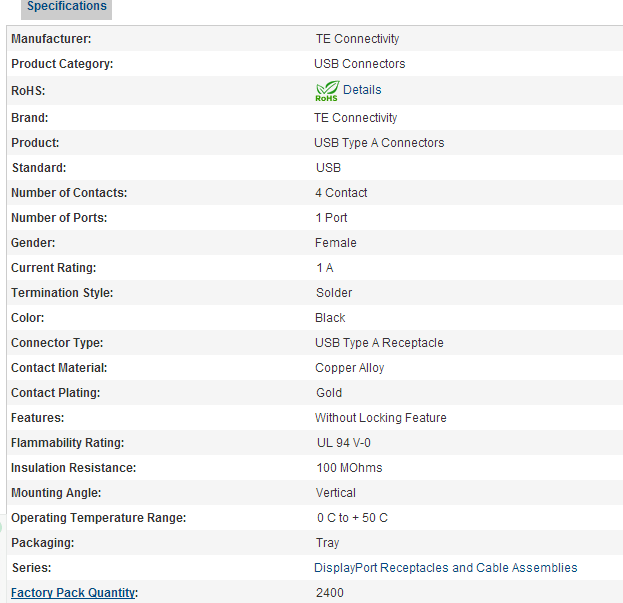The height and width of the screenshot is (603, 623).
Task: Click the Insulation Resistance: label
Action: click(74, 468)
